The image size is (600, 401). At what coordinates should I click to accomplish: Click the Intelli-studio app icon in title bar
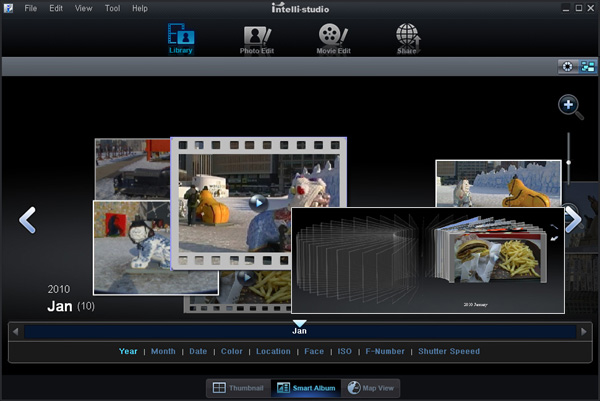(8, 8)
